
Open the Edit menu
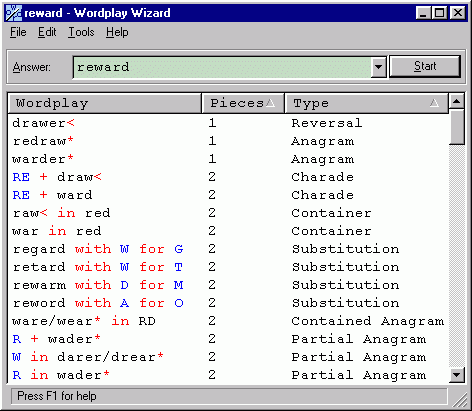click(47, 32)
